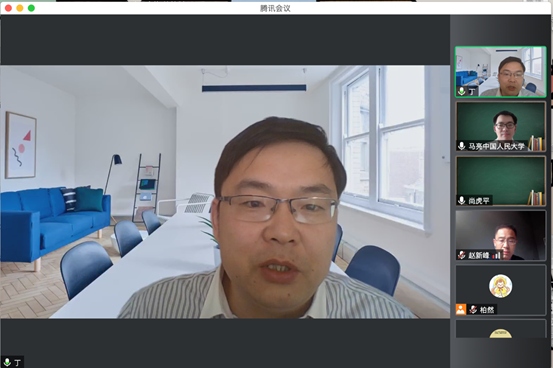Click microphone icon on 尚虎平 tile
The image size is (553, 368).
pyautogui.click(x=461, y=200)
